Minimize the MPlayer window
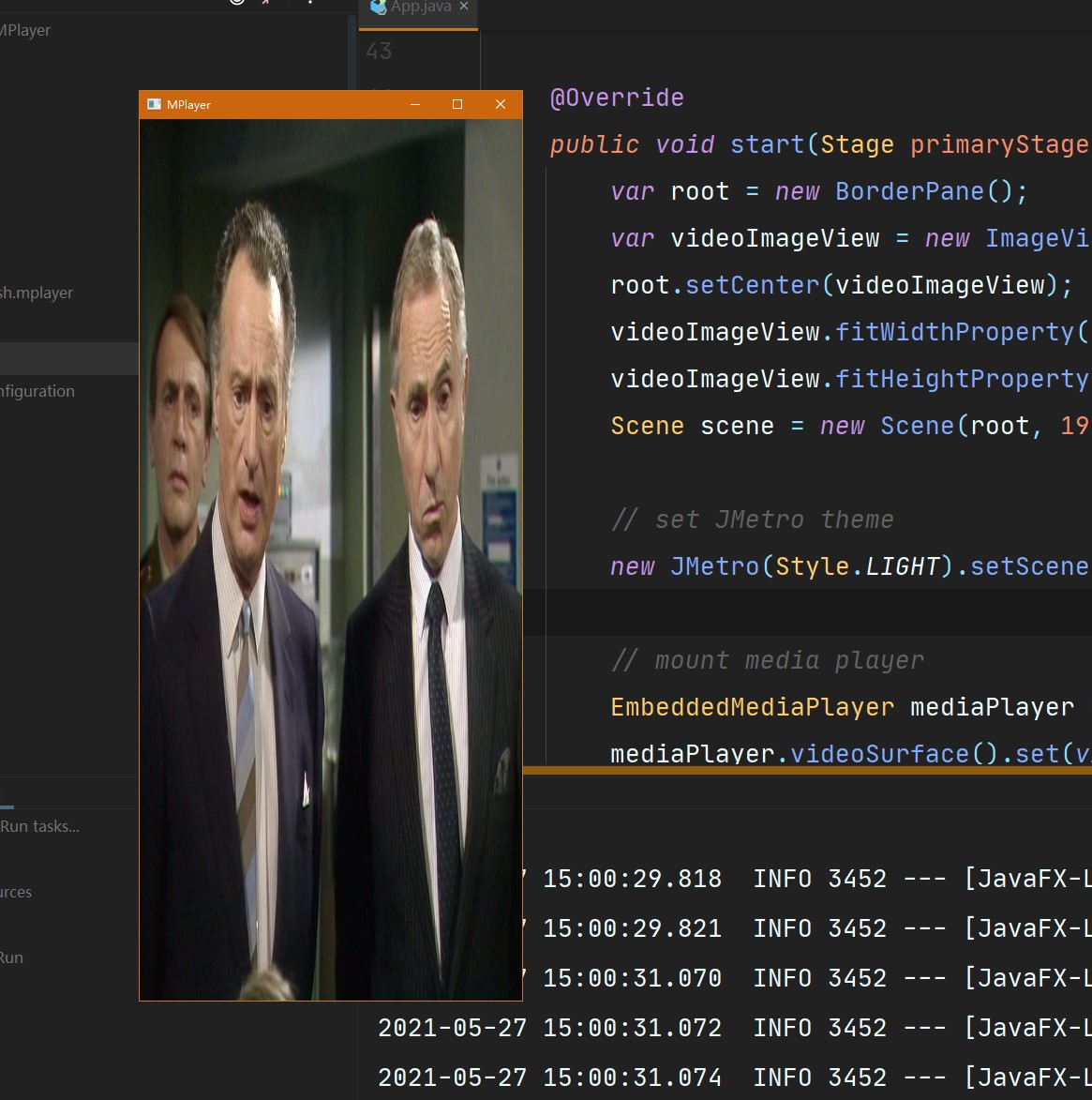Screen dimensions: 1092x1100 pos(415,104)
